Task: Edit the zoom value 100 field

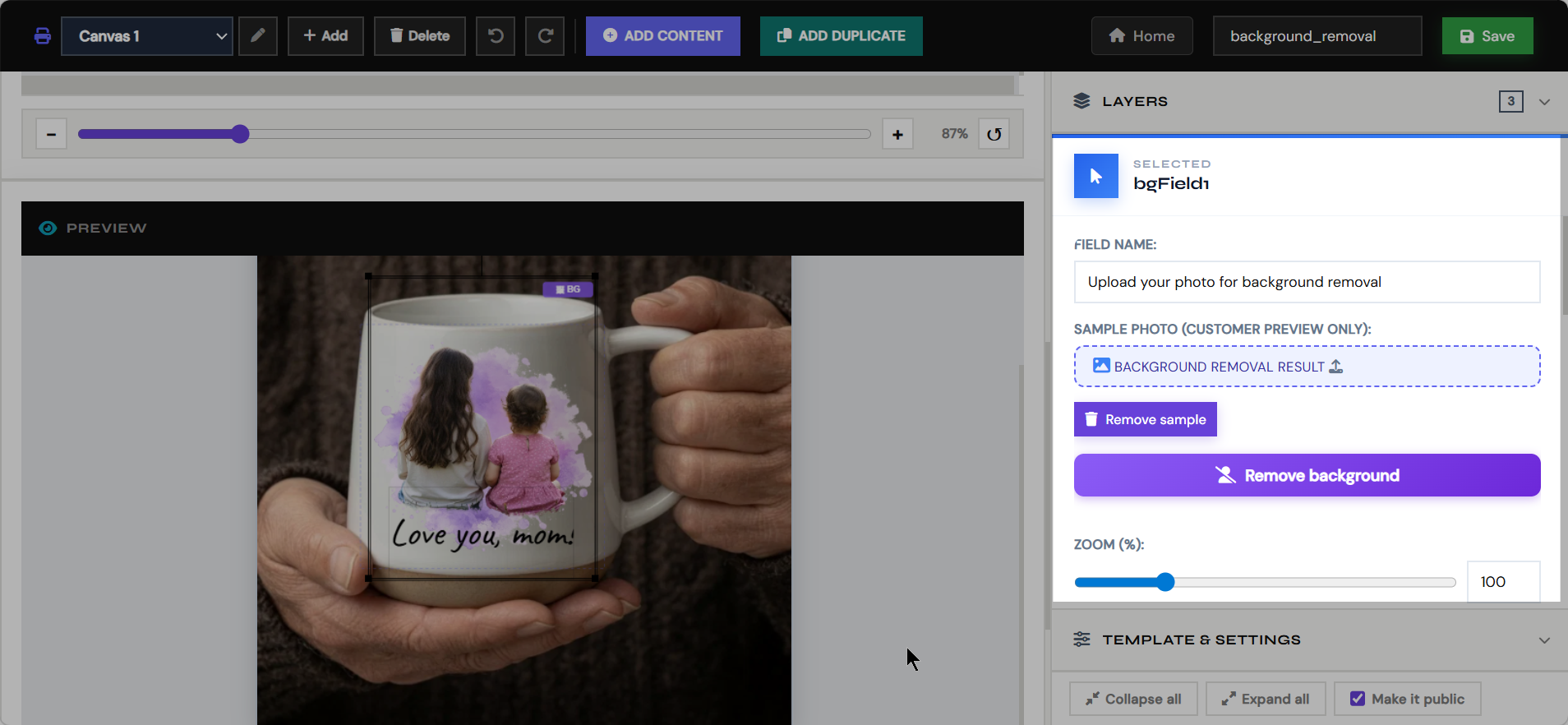Action: (x=1503, y=582)
